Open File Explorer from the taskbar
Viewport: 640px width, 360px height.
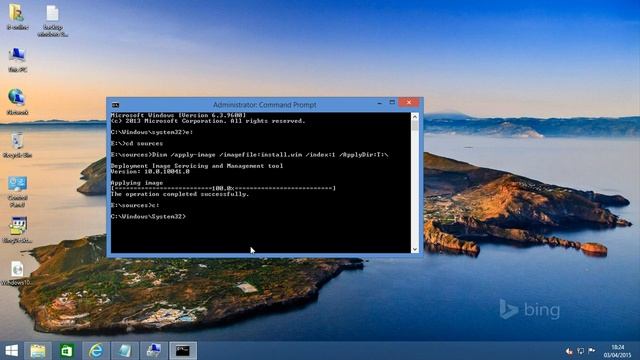coord(38,351)
